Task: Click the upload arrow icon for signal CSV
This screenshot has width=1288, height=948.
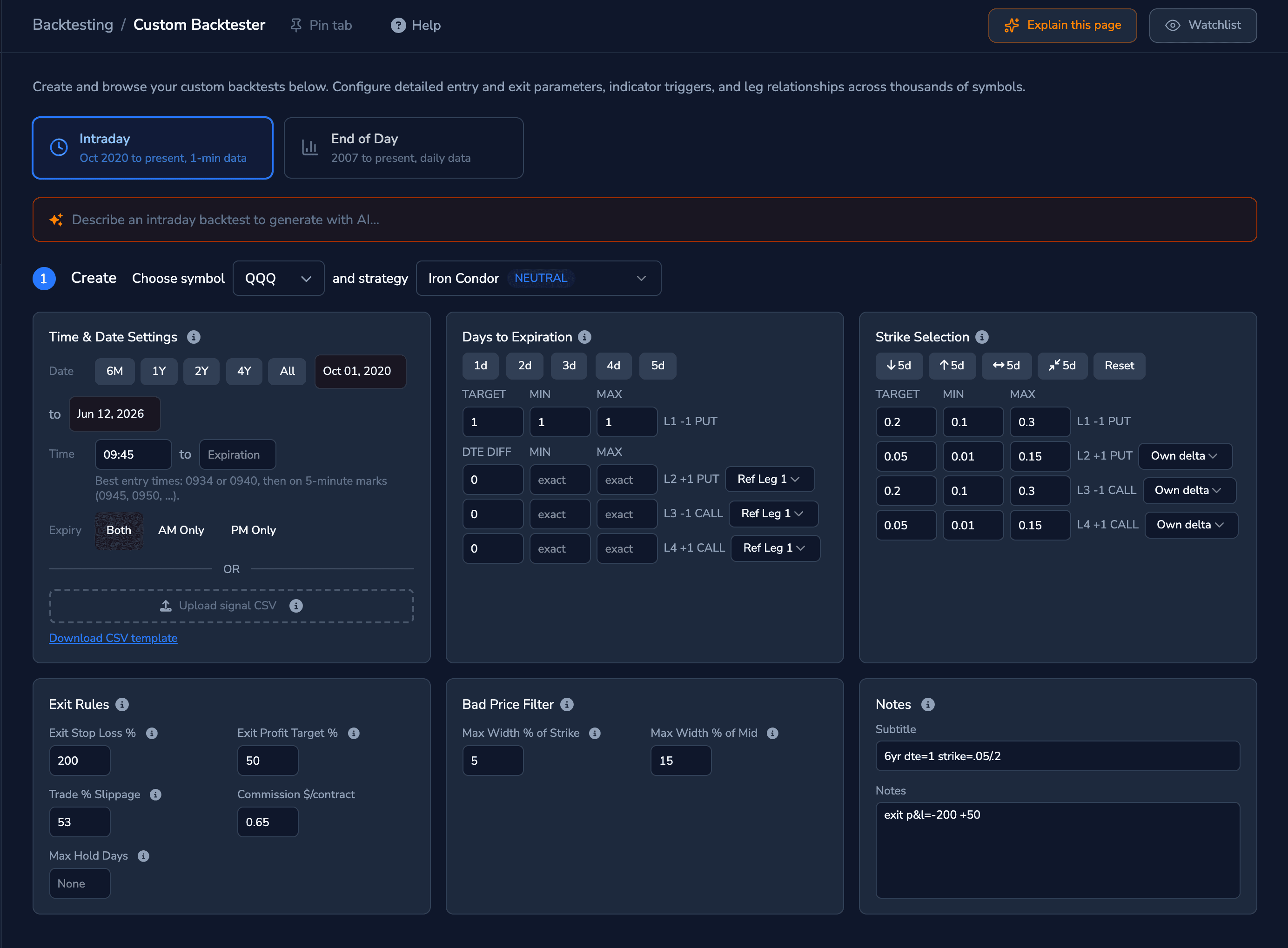Action: 166,606
